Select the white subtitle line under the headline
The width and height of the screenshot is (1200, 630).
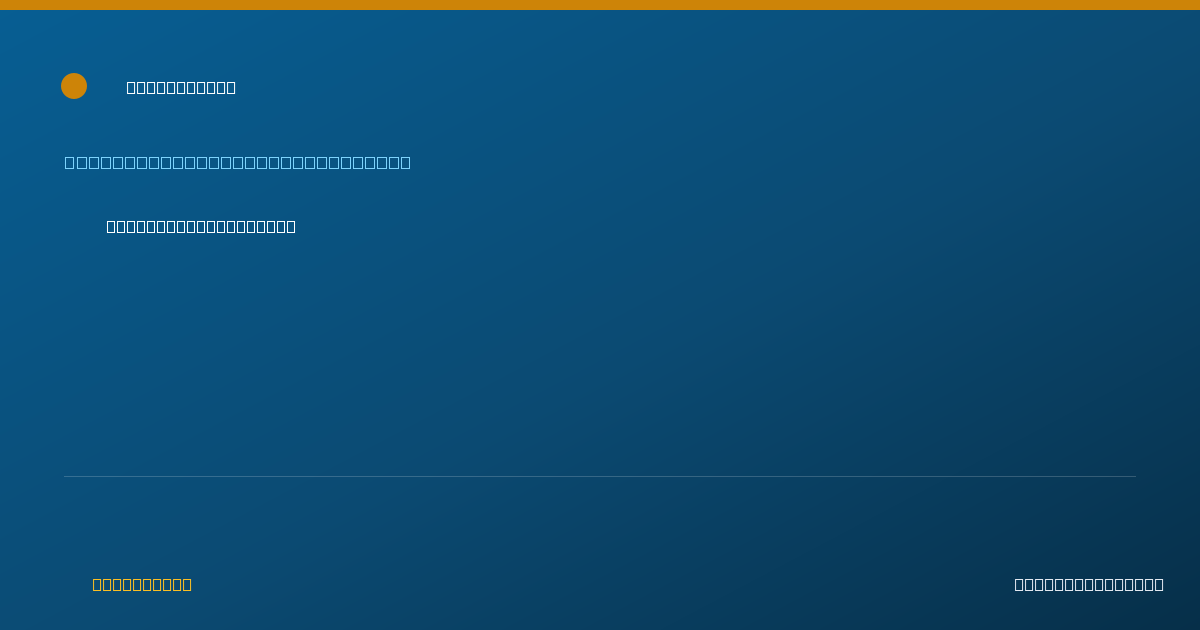tap(201, 226)
